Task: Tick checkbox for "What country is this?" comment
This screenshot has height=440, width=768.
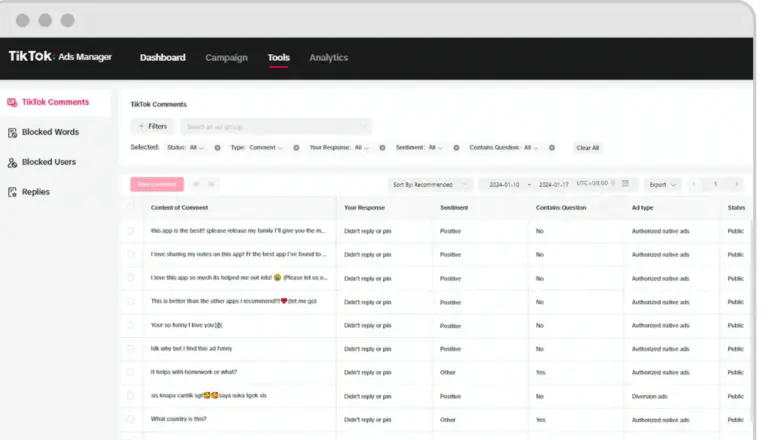Action: pos(130,419)
